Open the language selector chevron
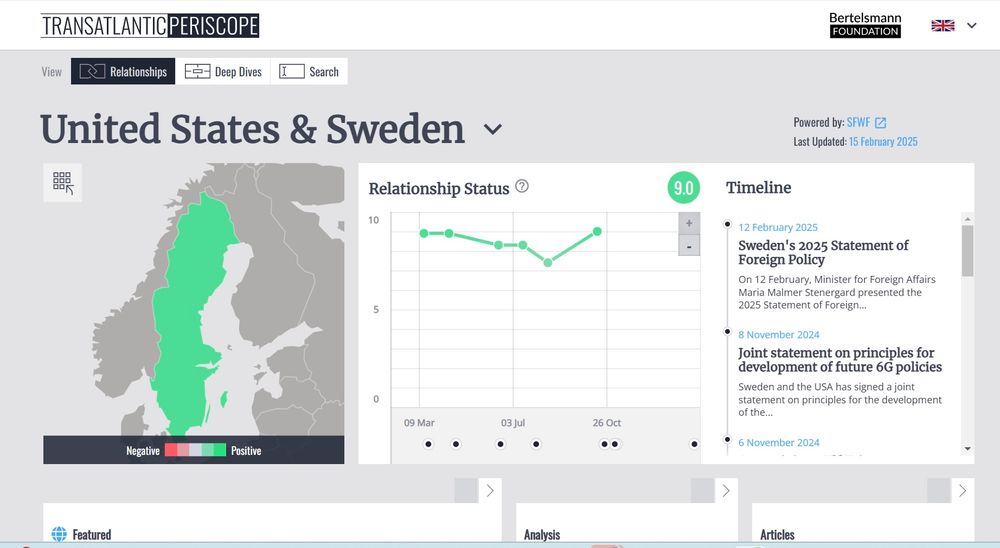This screenshot has width=1000, height=548. (971, 26)
